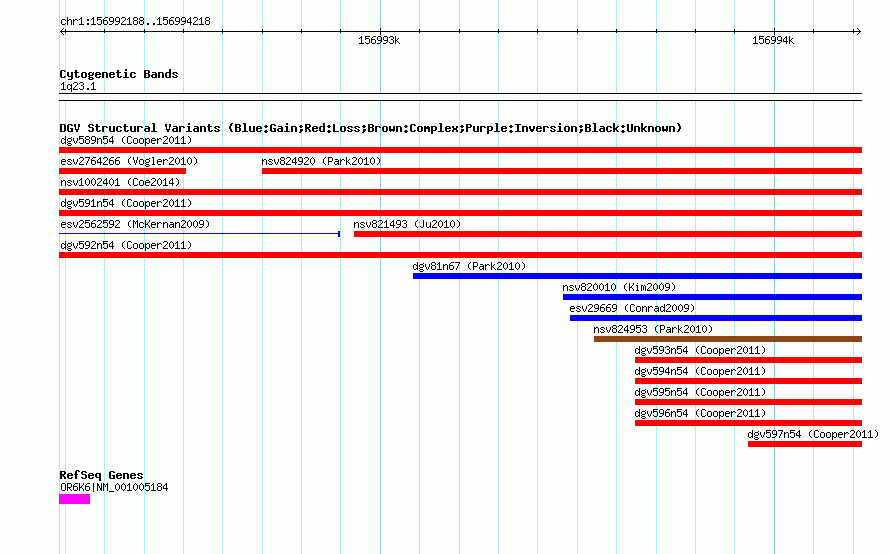Select the brown nsv824953 complex bar
This screenshot has width=890, height=554.
tap(728, 339)
